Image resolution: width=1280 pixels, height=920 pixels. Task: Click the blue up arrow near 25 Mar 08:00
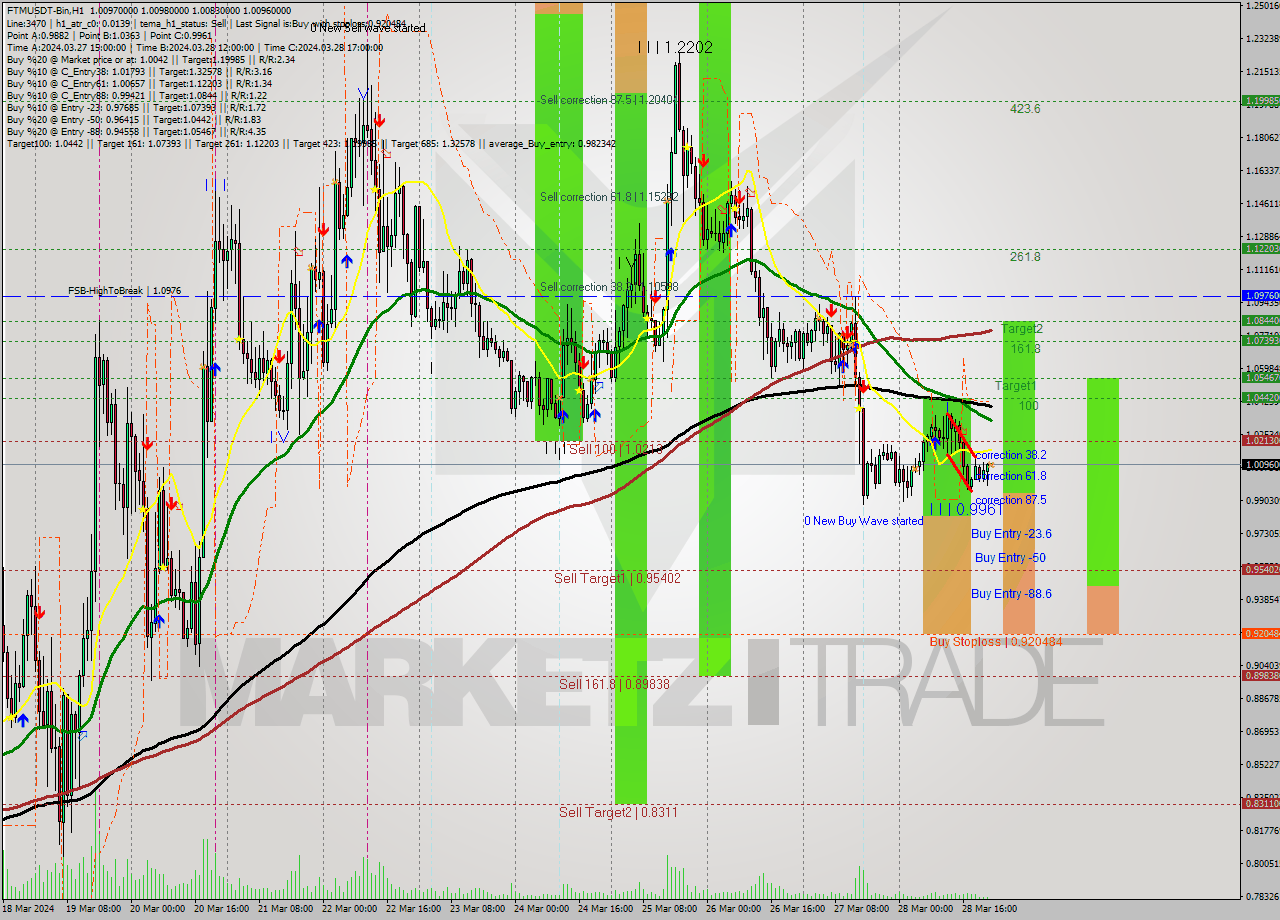tap(668, 253)
